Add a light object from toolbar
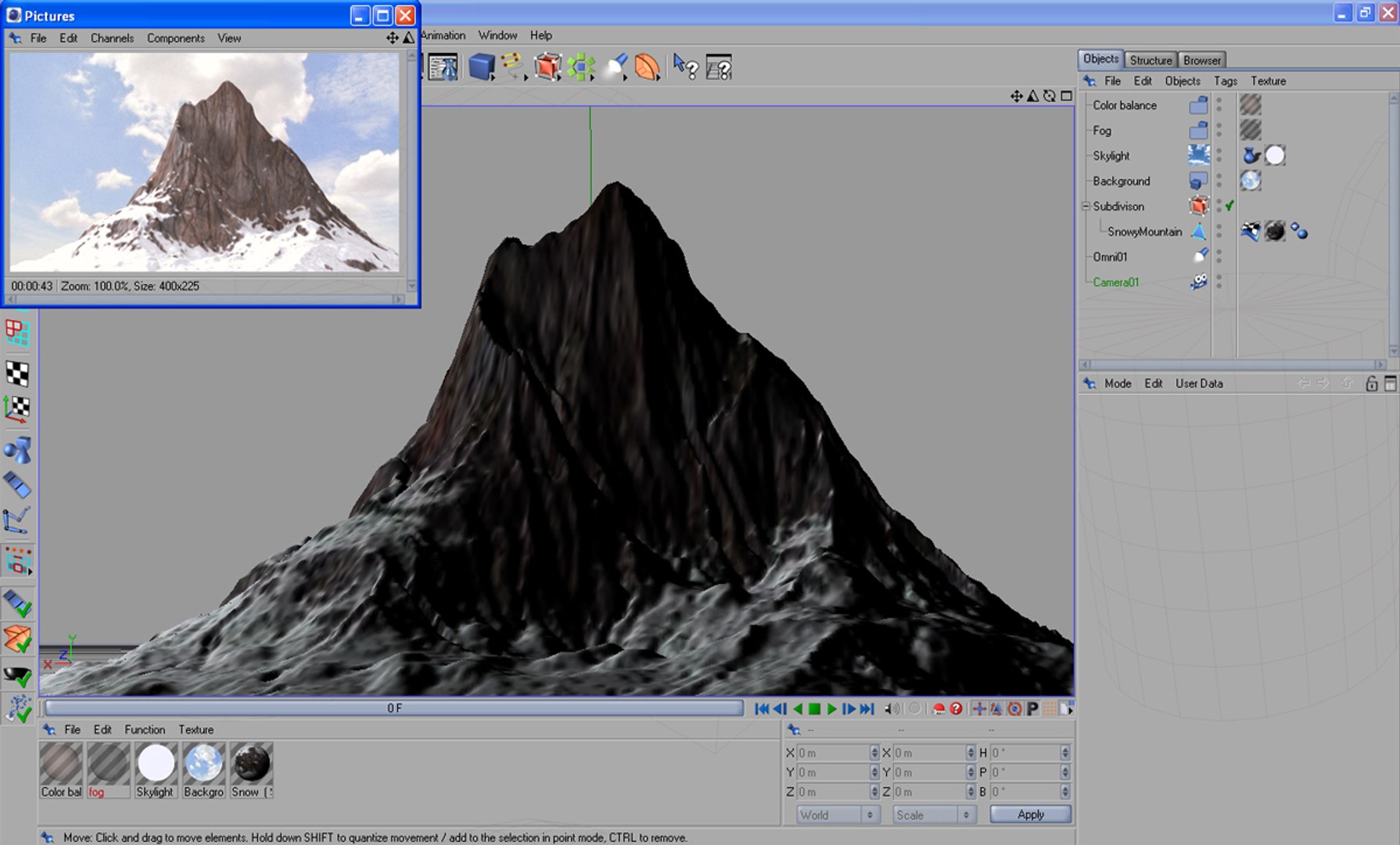Viewport: 1400px width, 845px height. click(x=616, y=67)
